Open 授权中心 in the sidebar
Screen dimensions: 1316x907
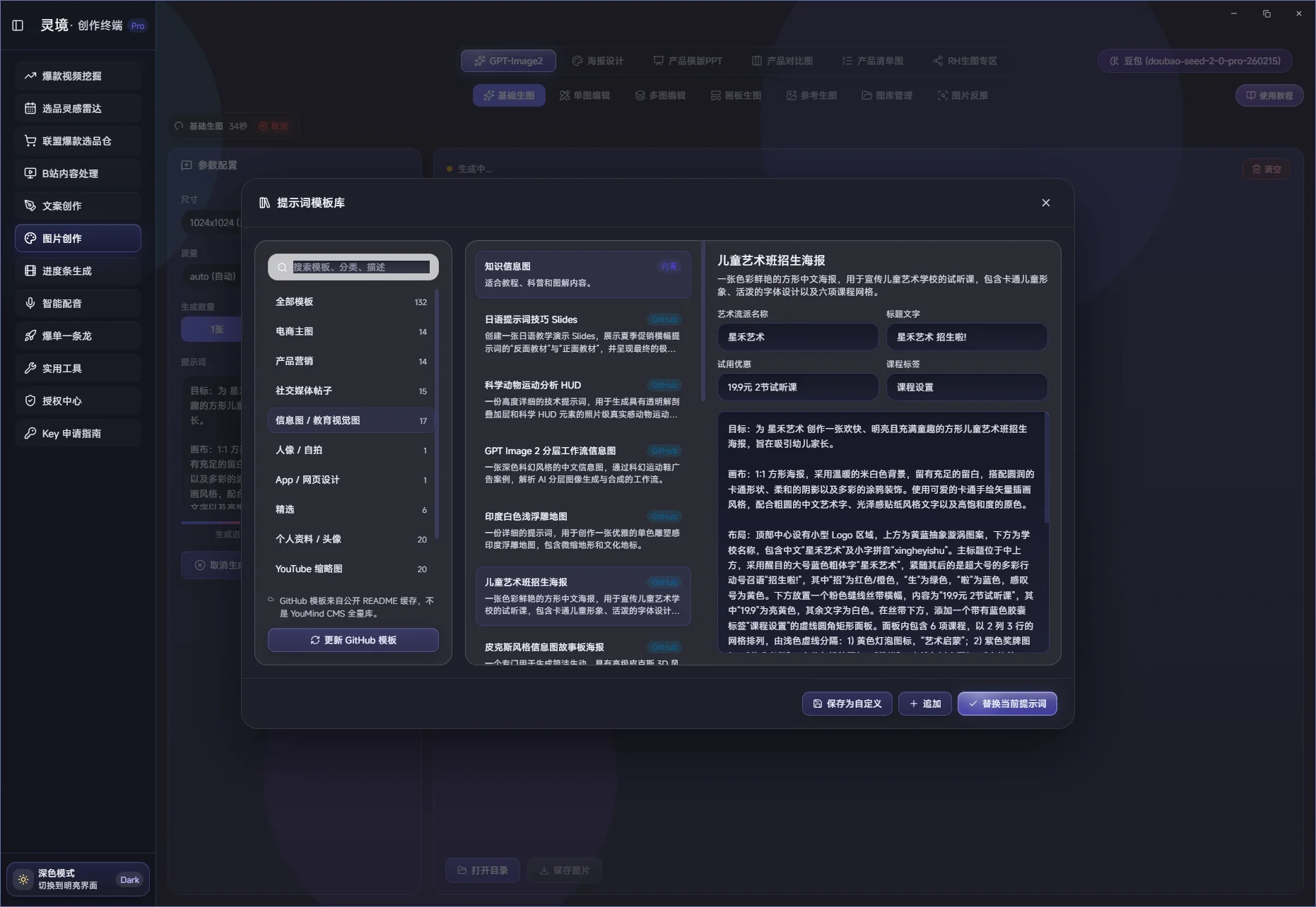(78, 401)
